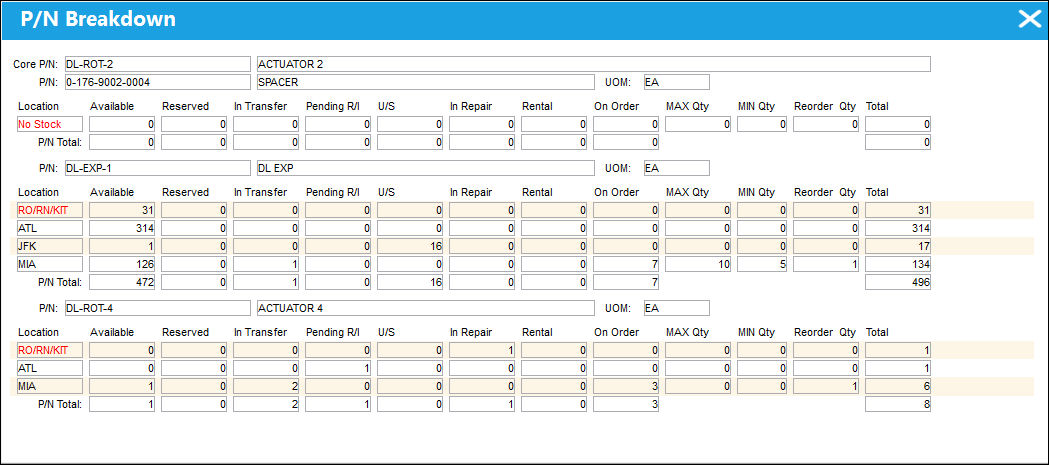Viewport: 1049px width, 465px height.
Task: Click JFK Total value 17
Action: (x=898, y=246)
